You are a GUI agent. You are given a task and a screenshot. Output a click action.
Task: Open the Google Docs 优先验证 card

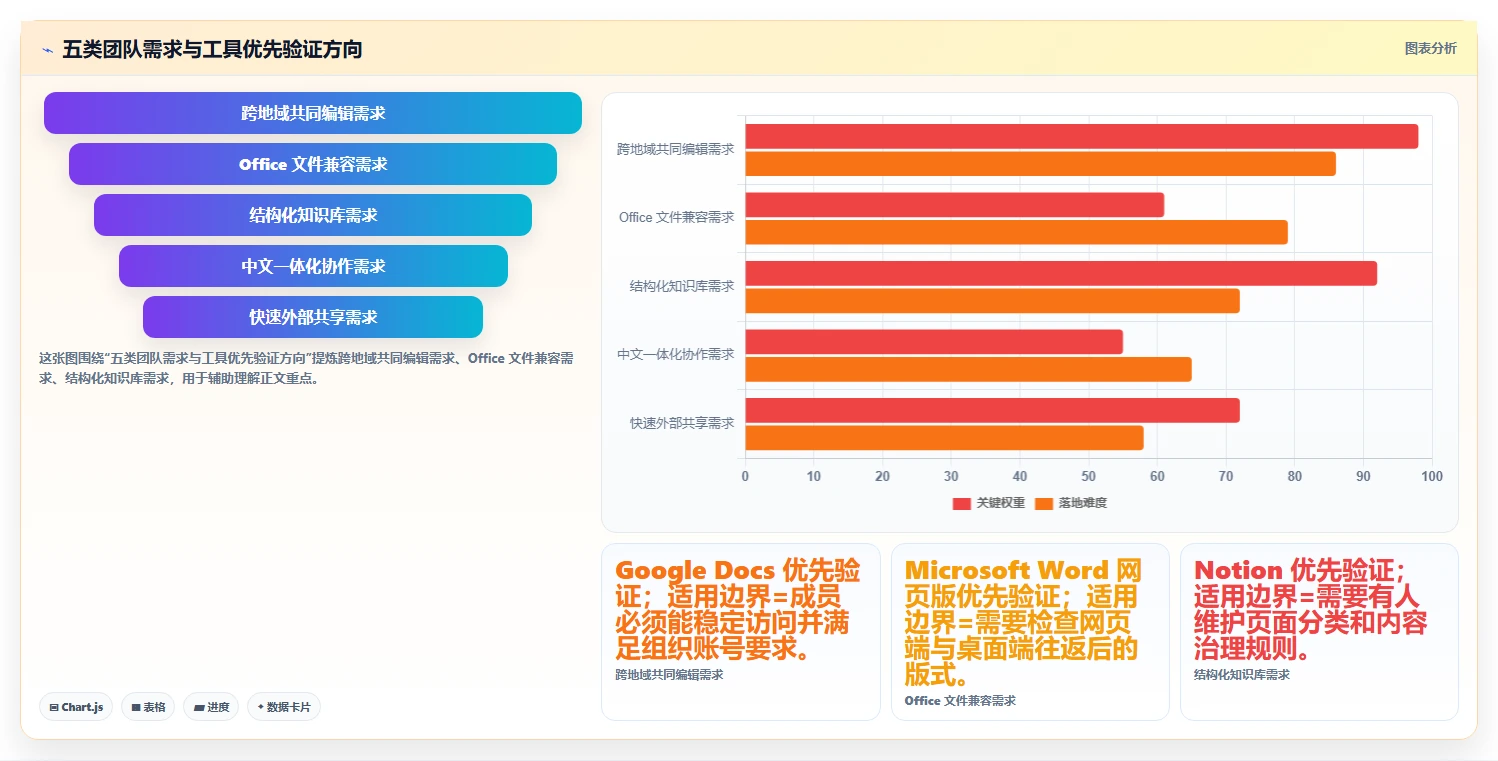(x=740, y=631)
